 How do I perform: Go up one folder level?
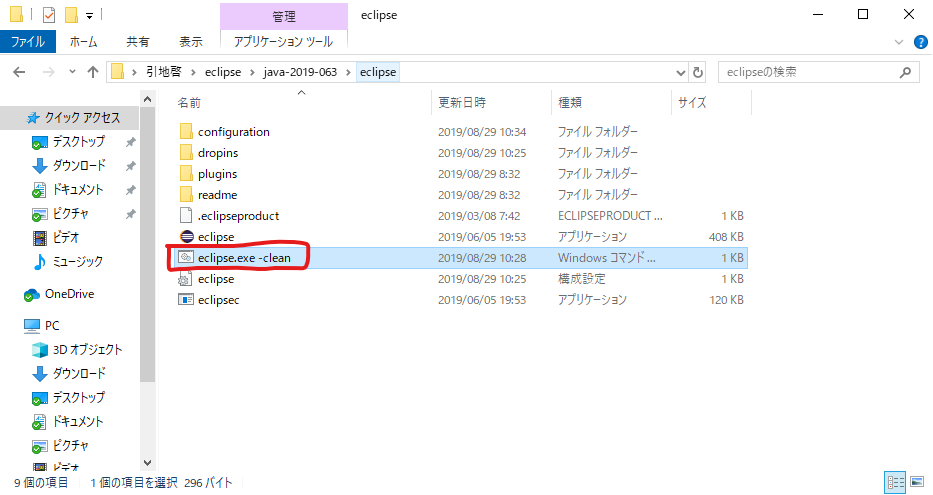point(93,72)
